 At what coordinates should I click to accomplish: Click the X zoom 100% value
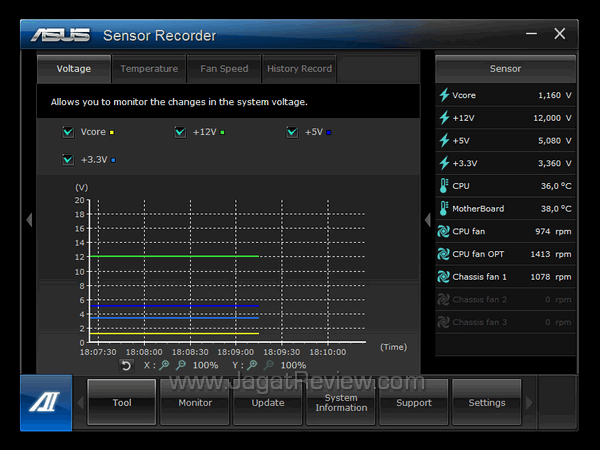[x=205, y=365]
